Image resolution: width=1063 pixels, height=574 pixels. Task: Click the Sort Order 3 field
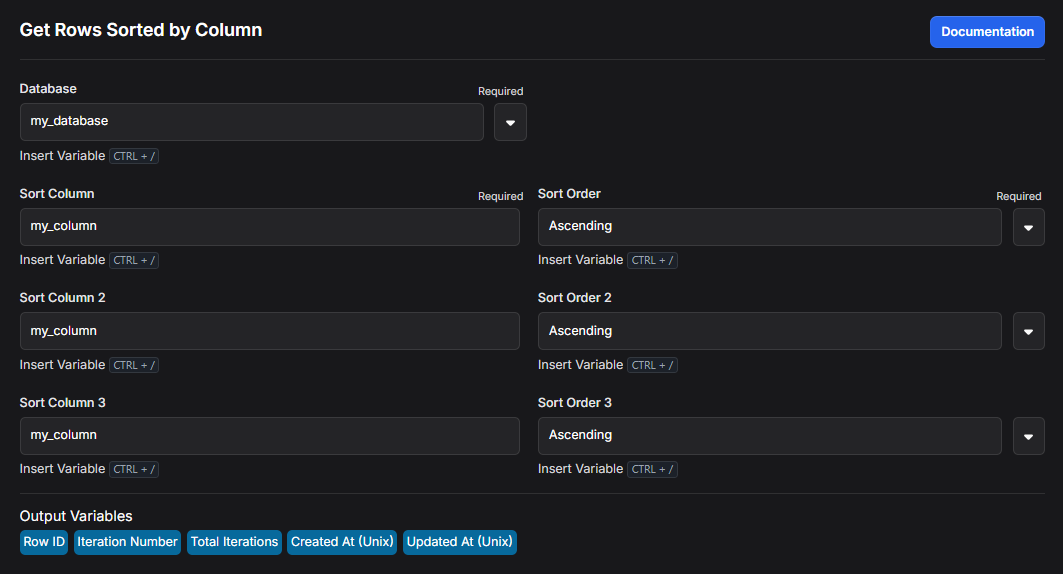coord(769,436)
